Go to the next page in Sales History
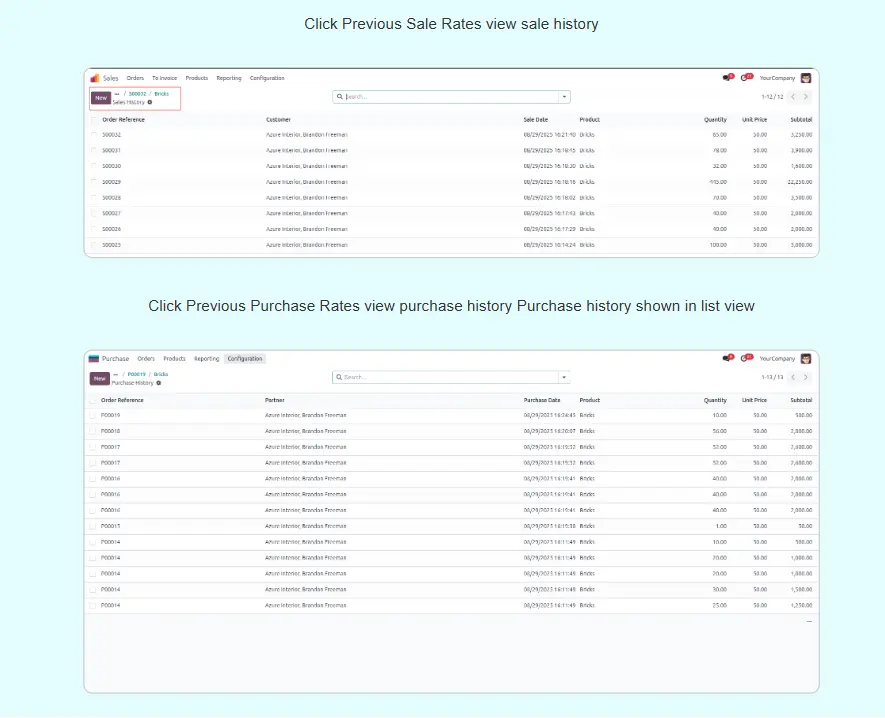This screenshot has width=885, height=718. pos(806,97)
